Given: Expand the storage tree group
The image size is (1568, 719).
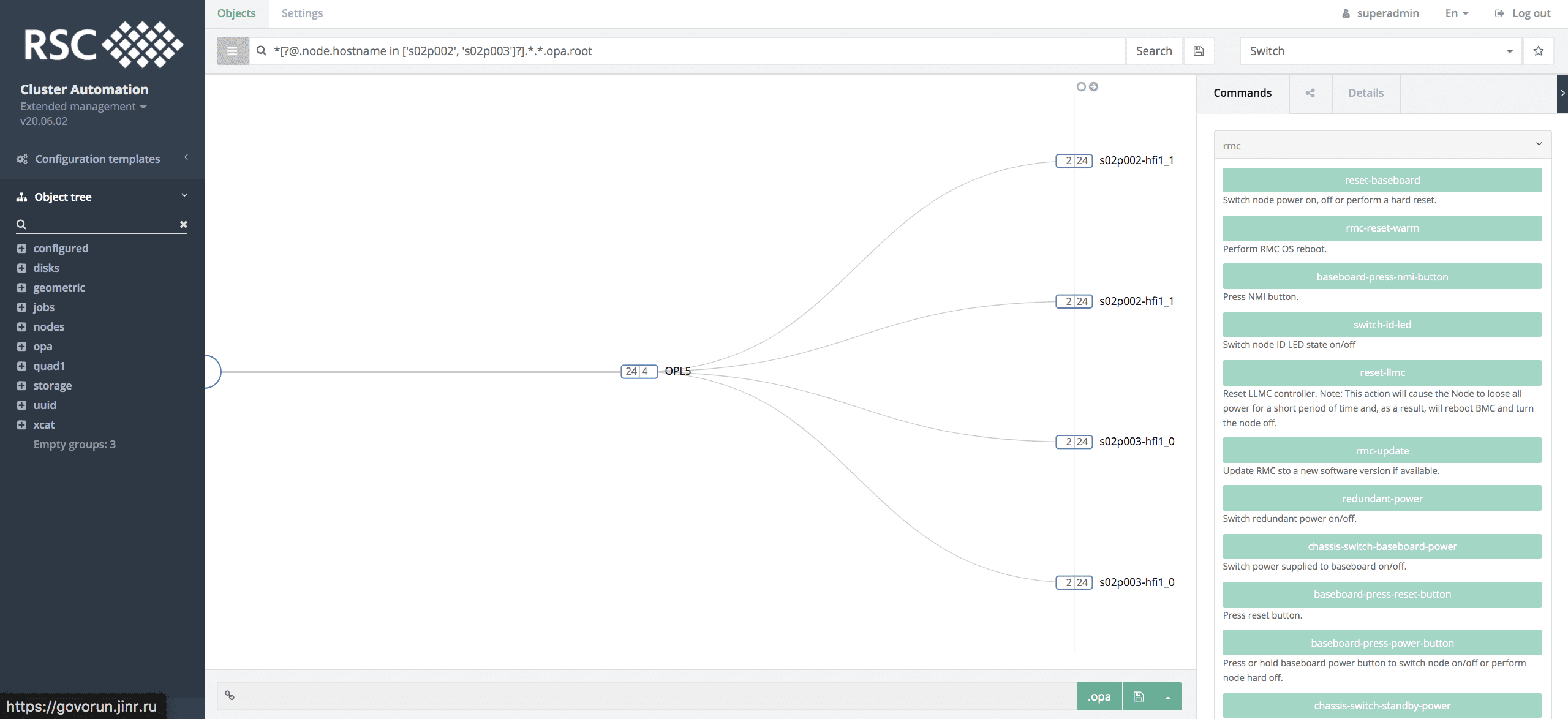Looking at the screenshot, I should pyautogui.click(x=22, y=386).
